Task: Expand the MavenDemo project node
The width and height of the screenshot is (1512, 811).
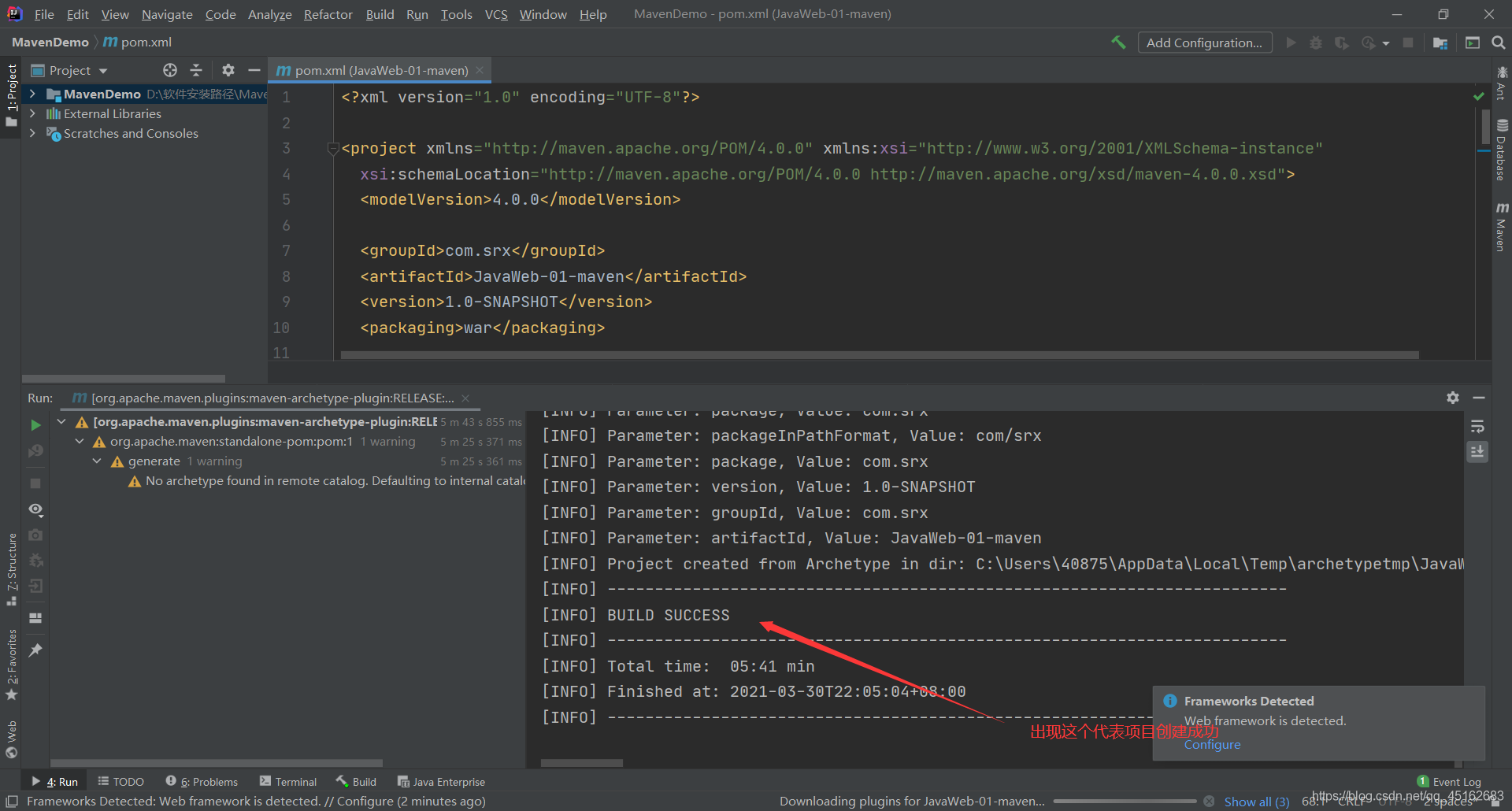Action: [x=32, y=94]
